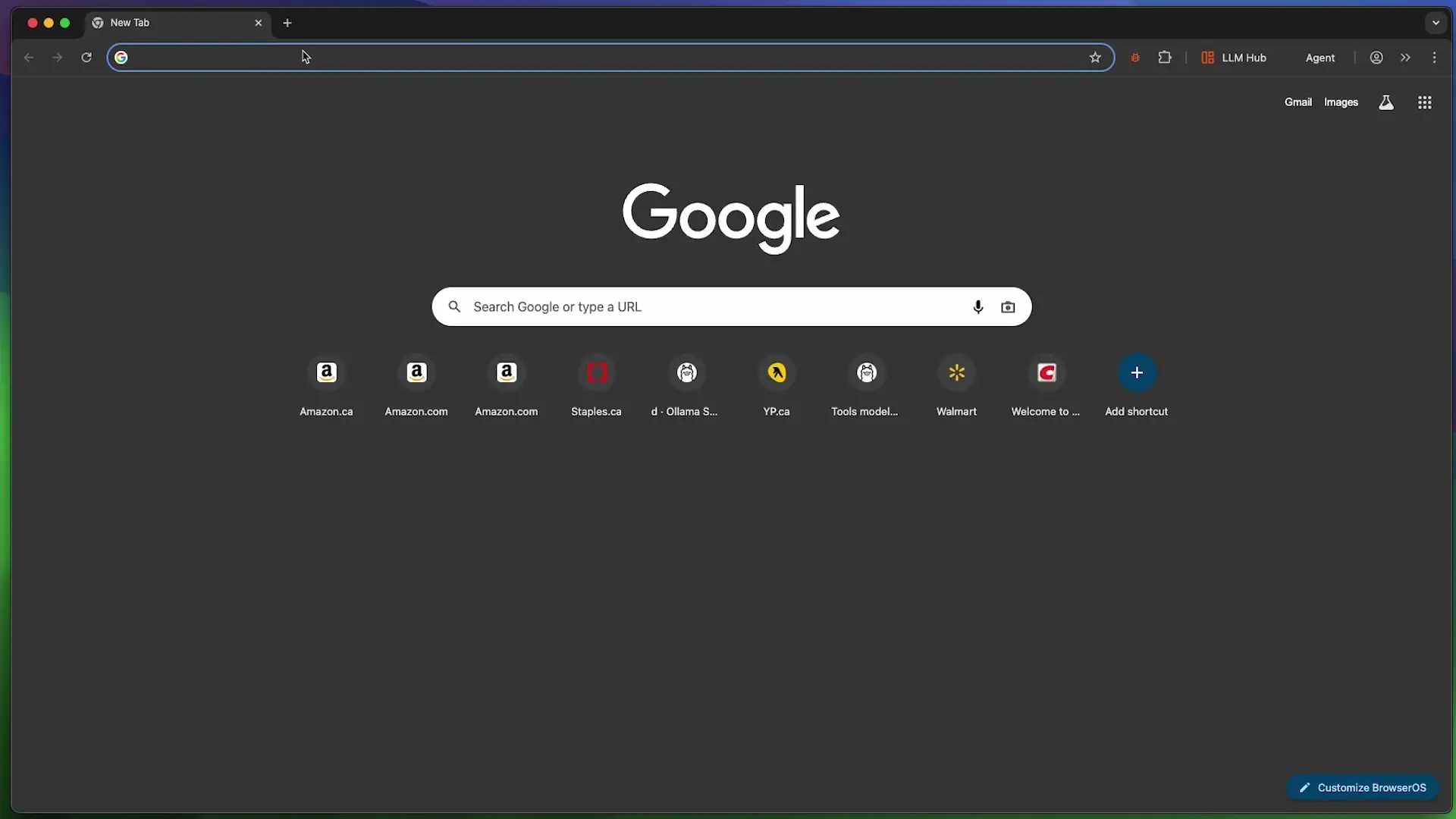Close the New Tab tab
1456x819 pixels.
point(259,23)
